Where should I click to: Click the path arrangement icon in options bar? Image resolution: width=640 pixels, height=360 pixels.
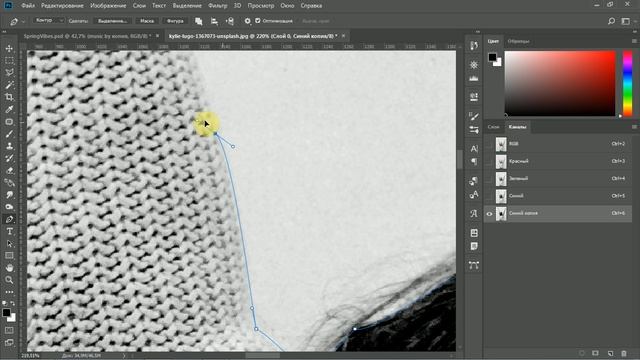point(230,21)
